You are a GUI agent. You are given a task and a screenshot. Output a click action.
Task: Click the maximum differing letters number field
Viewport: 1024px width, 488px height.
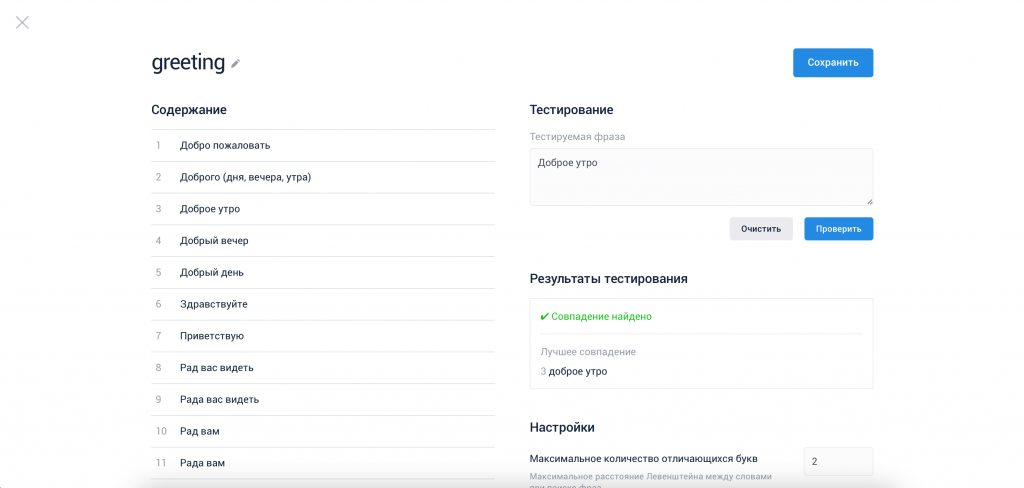837,461
